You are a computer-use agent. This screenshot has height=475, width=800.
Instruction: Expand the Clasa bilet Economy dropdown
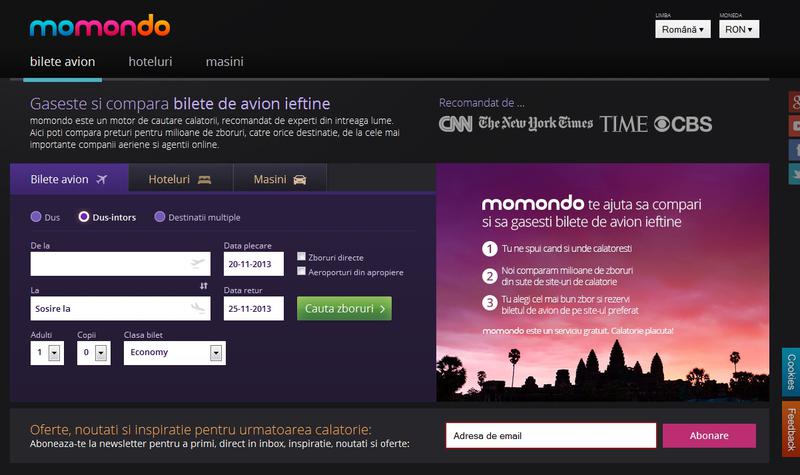coord(174,352)
